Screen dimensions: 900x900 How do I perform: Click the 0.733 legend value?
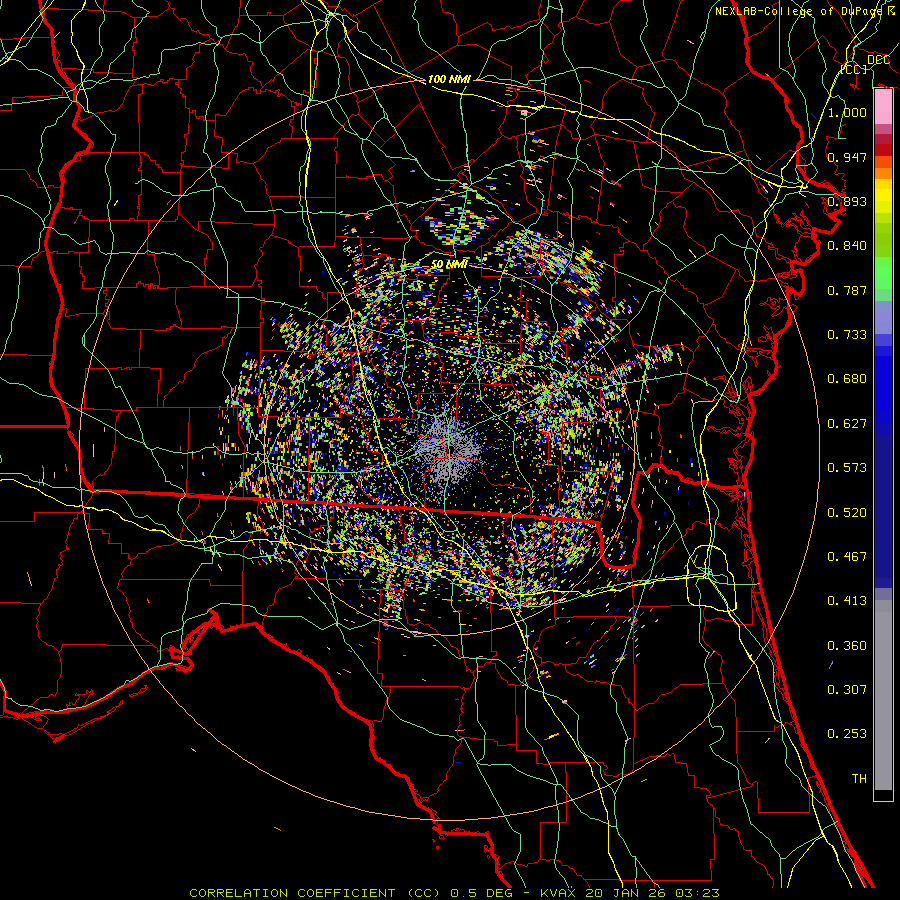click(x=847, y=335)
